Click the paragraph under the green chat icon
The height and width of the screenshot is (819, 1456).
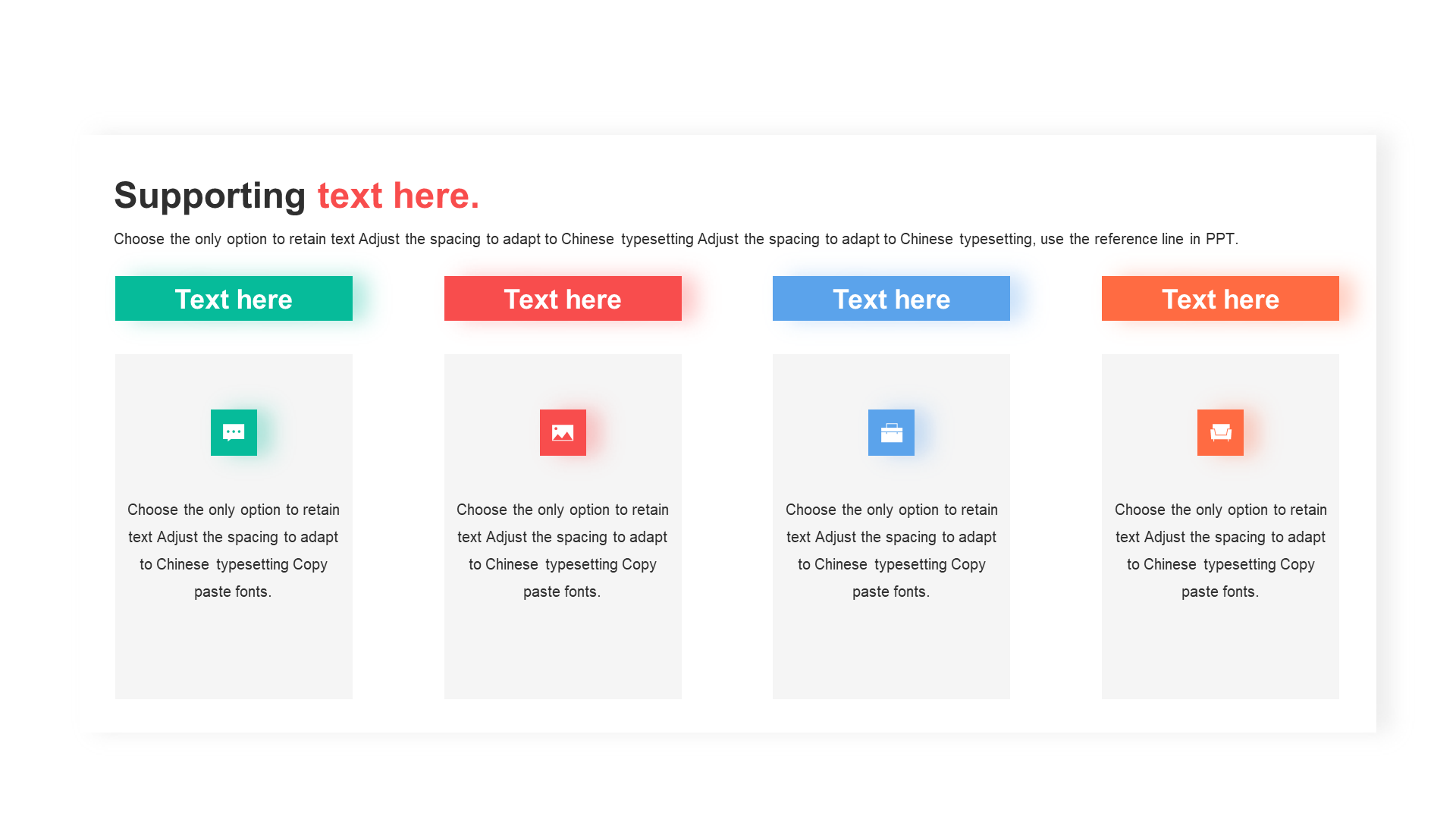tap(234, 551)
